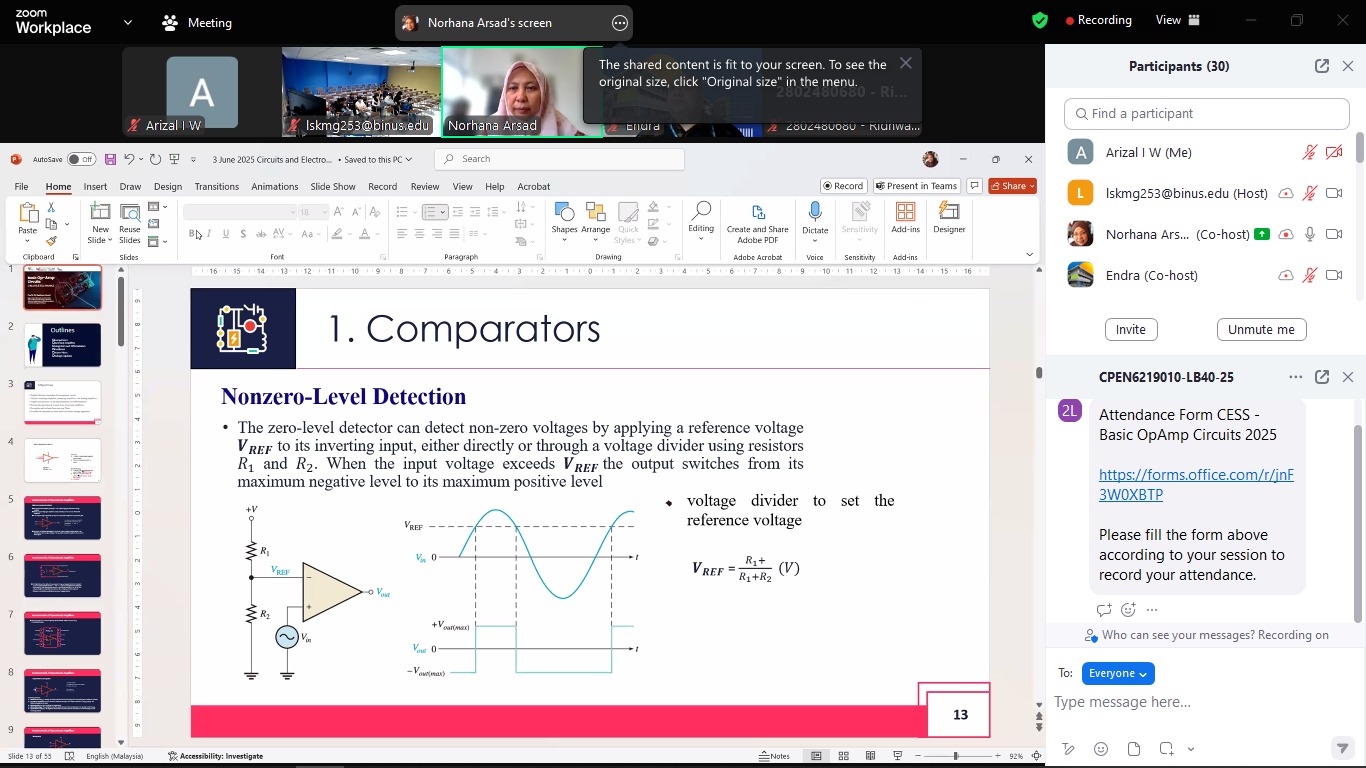Switch to the Transitions ribbon tab

click(x=217, y=186)
